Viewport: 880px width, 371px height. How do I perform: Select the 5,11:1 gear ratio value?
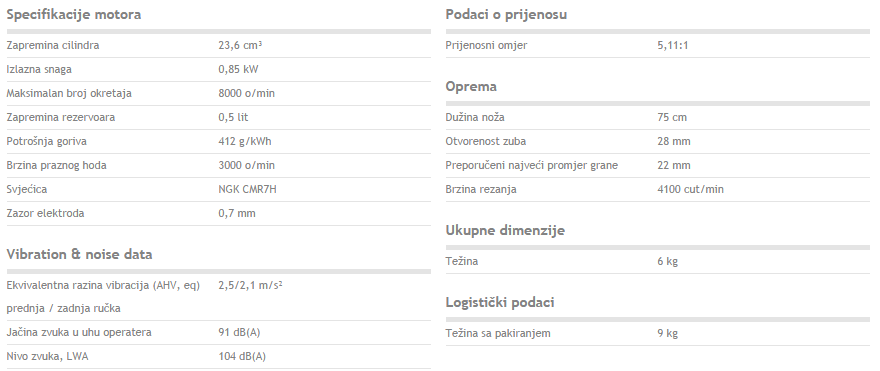[672, 45]
